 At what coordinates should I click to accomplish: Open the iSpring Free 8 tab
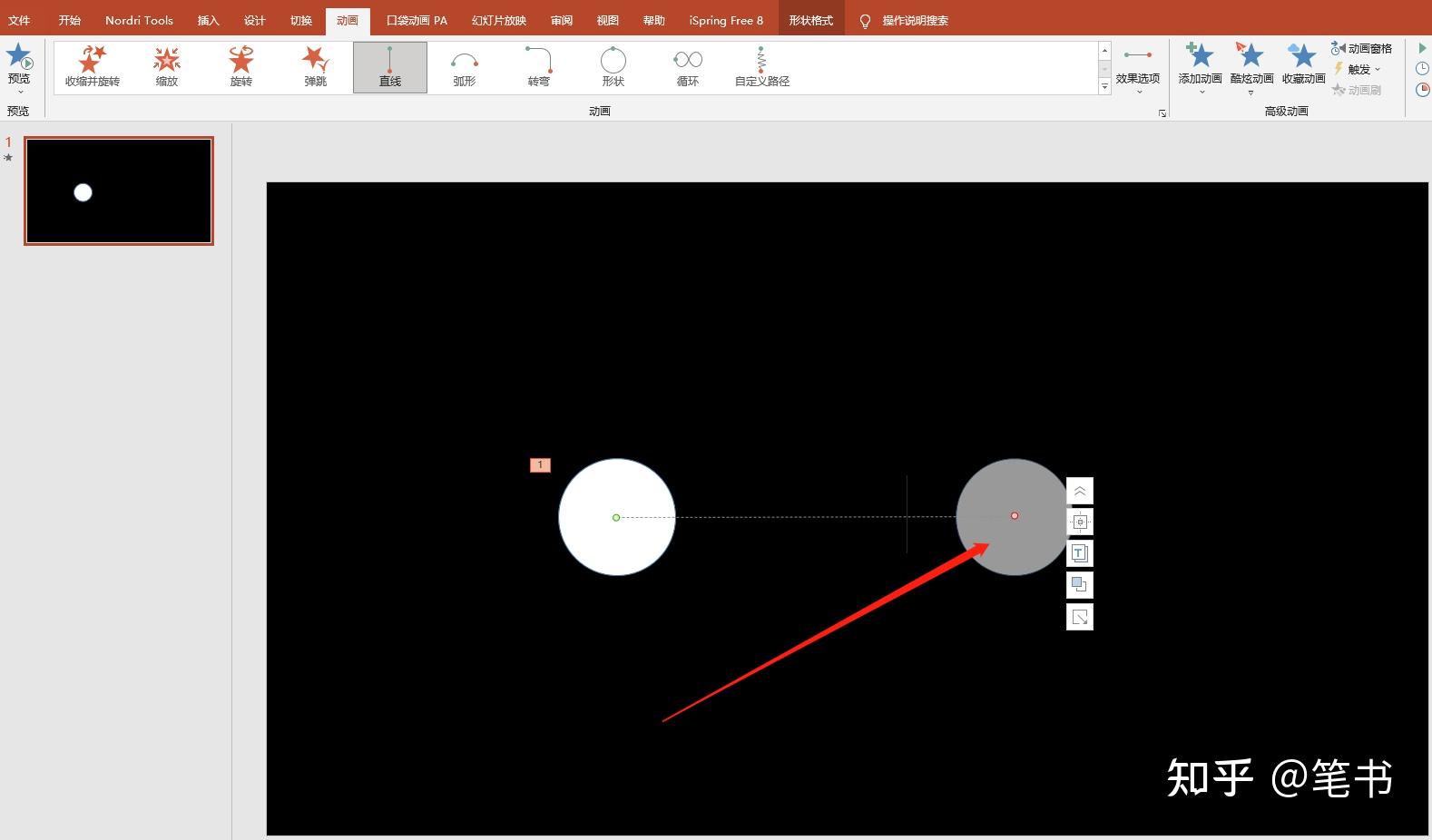(726, 20)
